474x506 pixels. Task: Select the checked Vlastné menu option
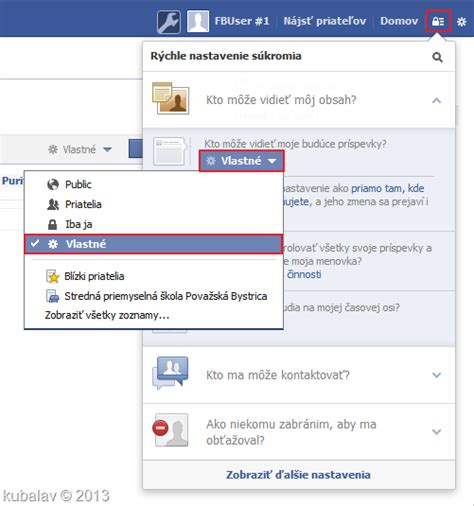point(154,244)
